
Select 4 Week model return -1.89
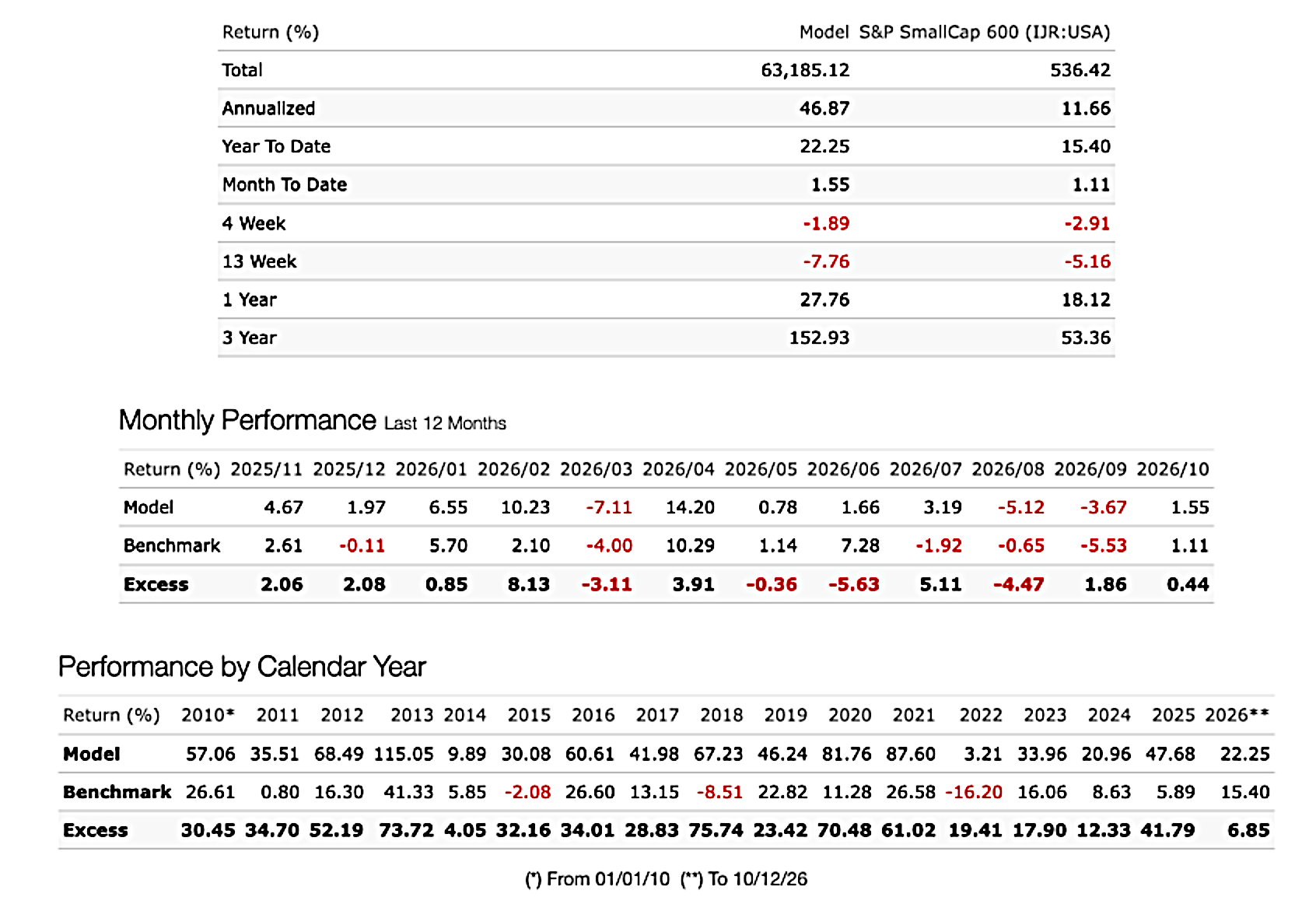coord(826,223)
